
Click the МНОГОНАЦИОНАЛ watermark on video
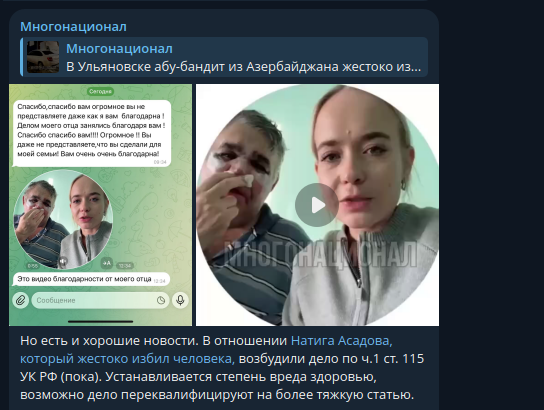point(320,255)
